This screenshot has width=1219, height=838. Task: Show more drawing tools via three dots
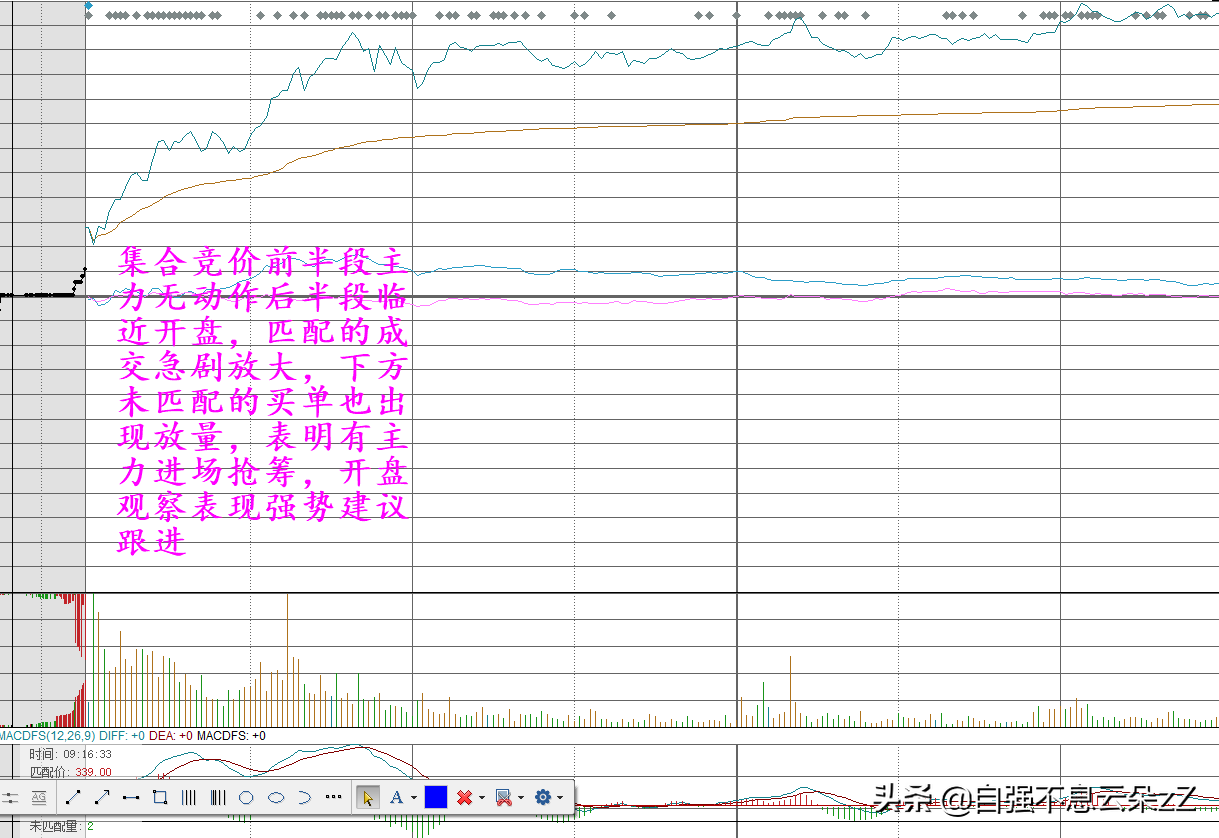[x=334, y=797]
